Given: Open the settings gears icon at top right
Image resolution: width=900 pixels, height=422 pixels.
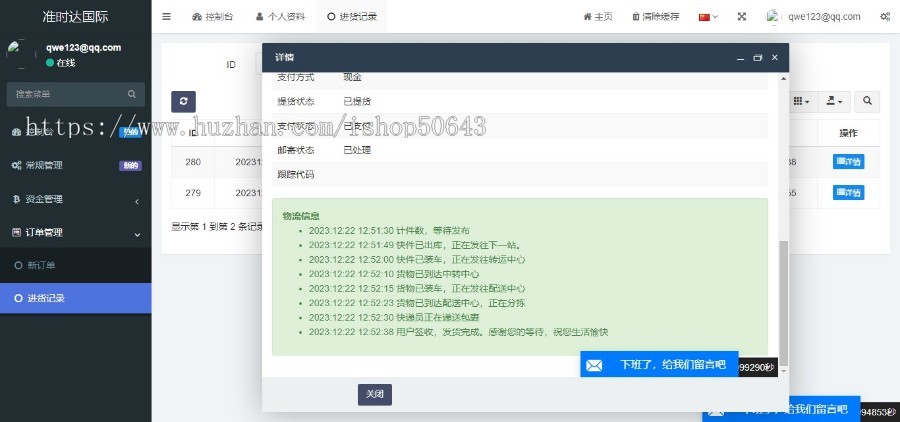Looking at the screenshot, I should pyautogui.click(x=885, y=17).
